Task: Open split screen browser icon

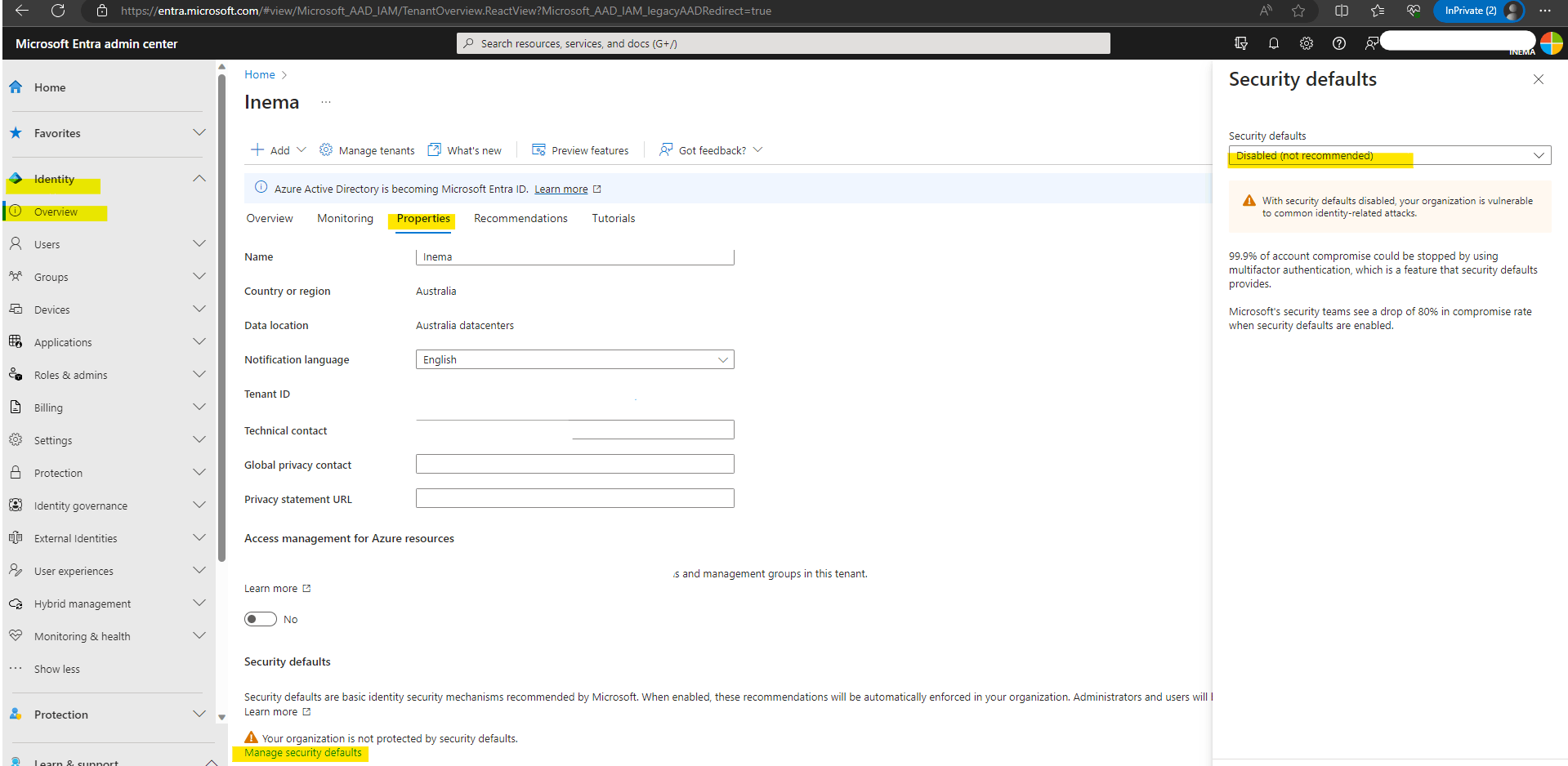Action: (x=1341, y=11)
